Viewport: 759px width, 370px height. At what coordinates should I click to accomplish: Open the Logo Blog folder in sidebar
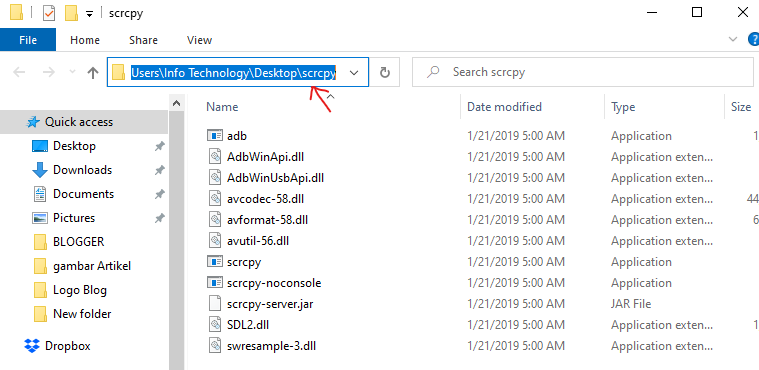click(80, 290)
